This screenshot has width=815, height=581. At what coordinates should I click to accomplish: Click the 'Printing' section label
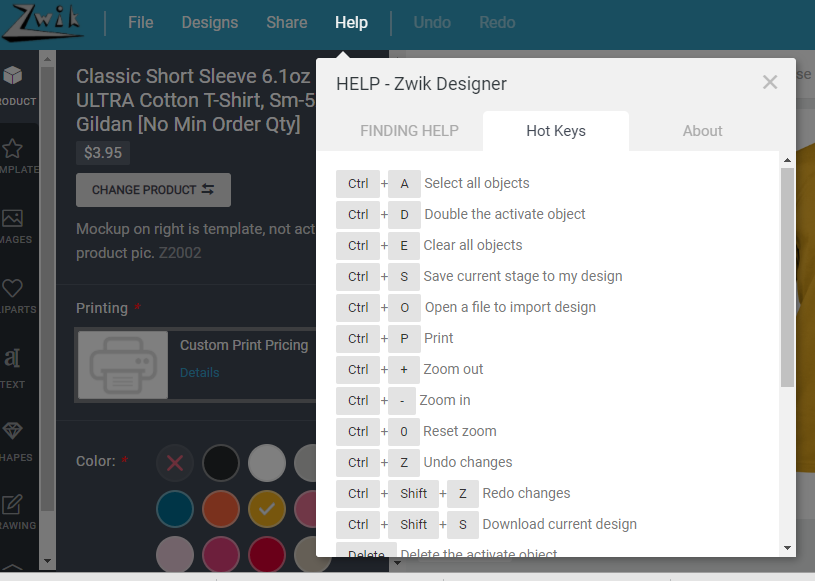(102, 308)
